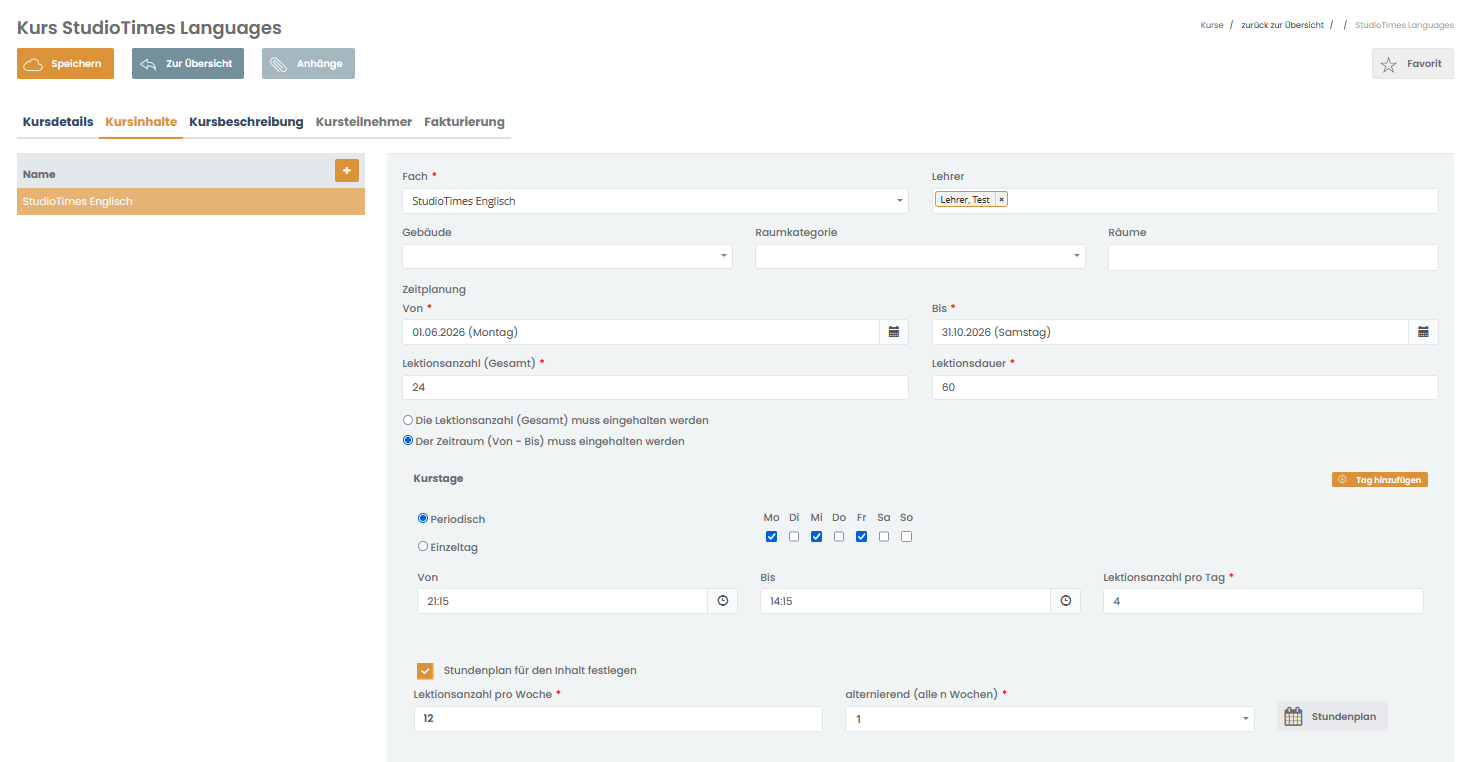Click the Lektionsanzahl (Gesamt) field
The image size is (1462, 762).
(655, 387)
